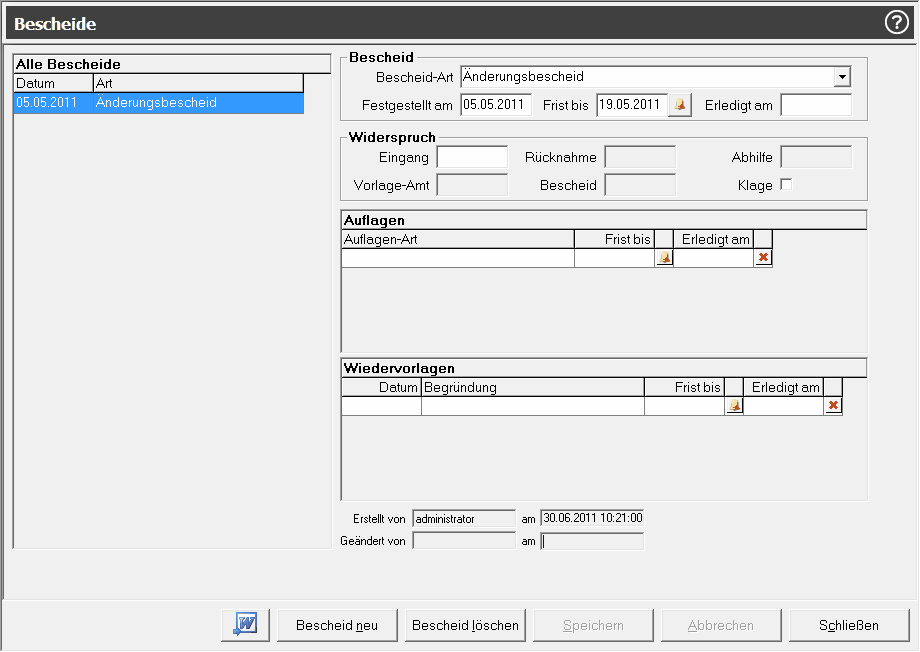920x652 pixels.
Task: Click the Widerspruch Eingang field
Action: 472,157
